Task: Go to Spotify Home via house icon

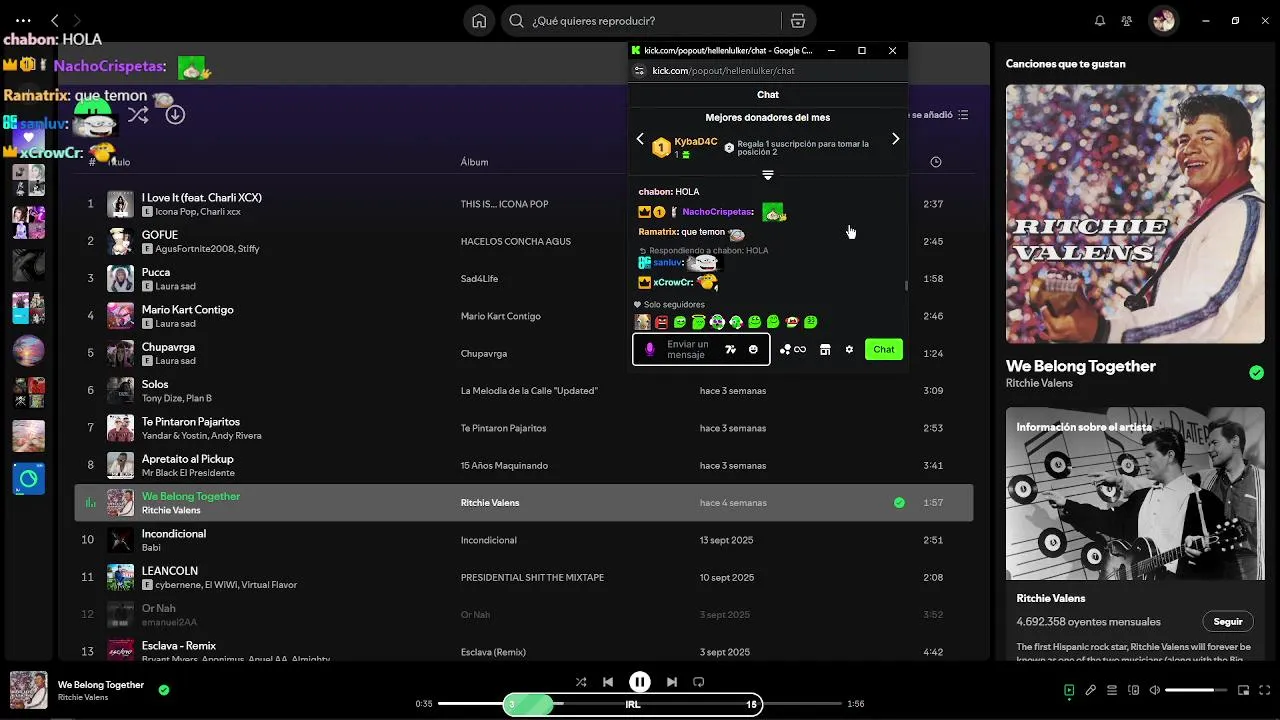Action: 479,21
